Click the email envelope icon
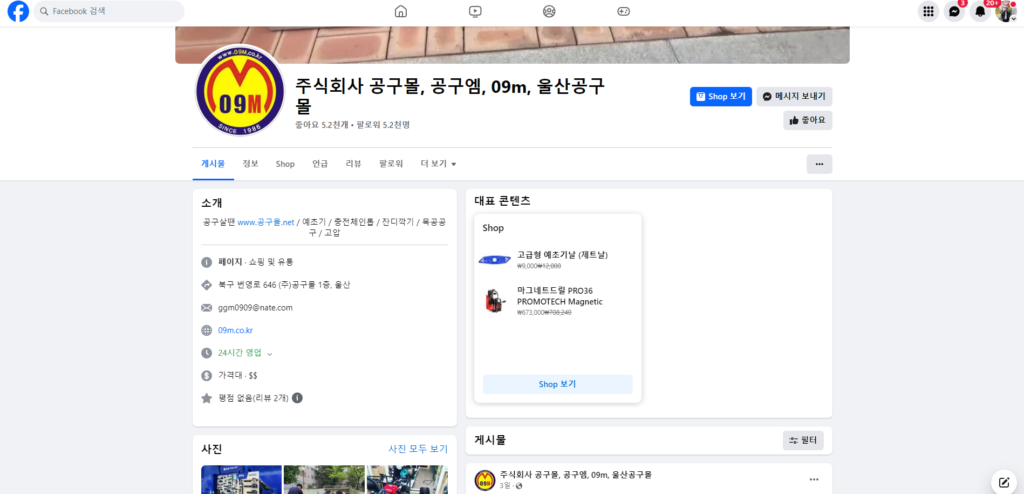The height and width of the screenshot is (494, 1024). [x=206, y=308]
